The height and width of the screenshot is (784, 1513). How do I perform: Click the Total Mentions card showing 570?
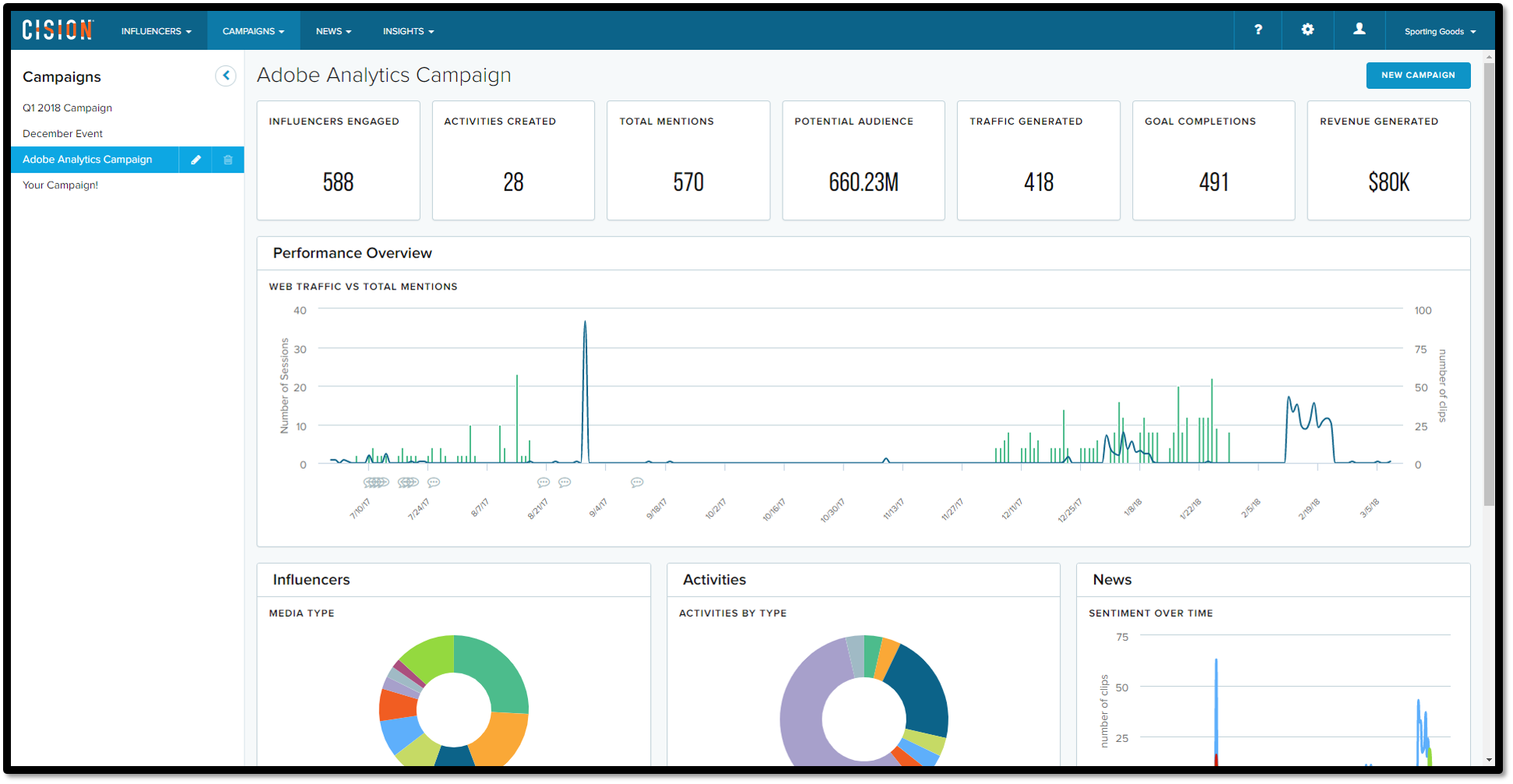[688, 160]
